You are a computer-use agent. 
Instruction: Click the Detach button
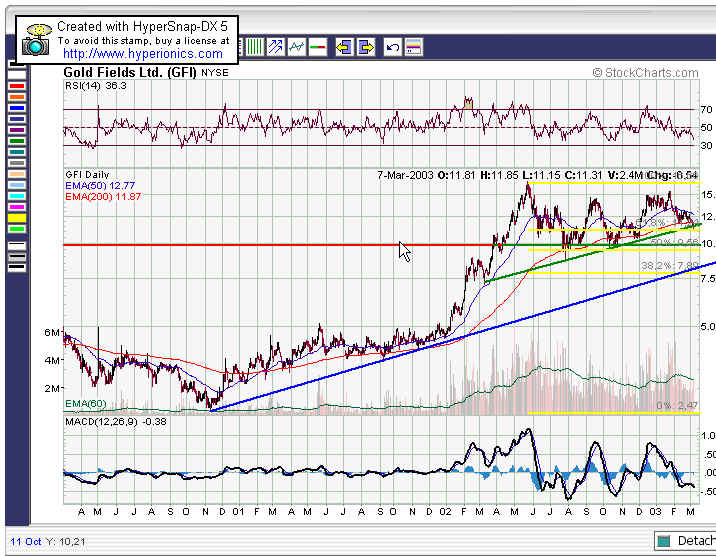point(685,541)
